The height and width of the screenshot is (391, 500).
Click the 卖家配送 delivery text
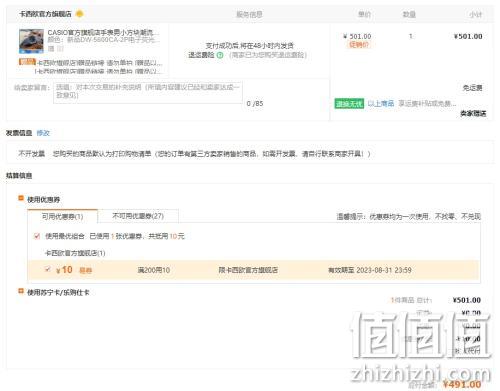tap(473, 114)
